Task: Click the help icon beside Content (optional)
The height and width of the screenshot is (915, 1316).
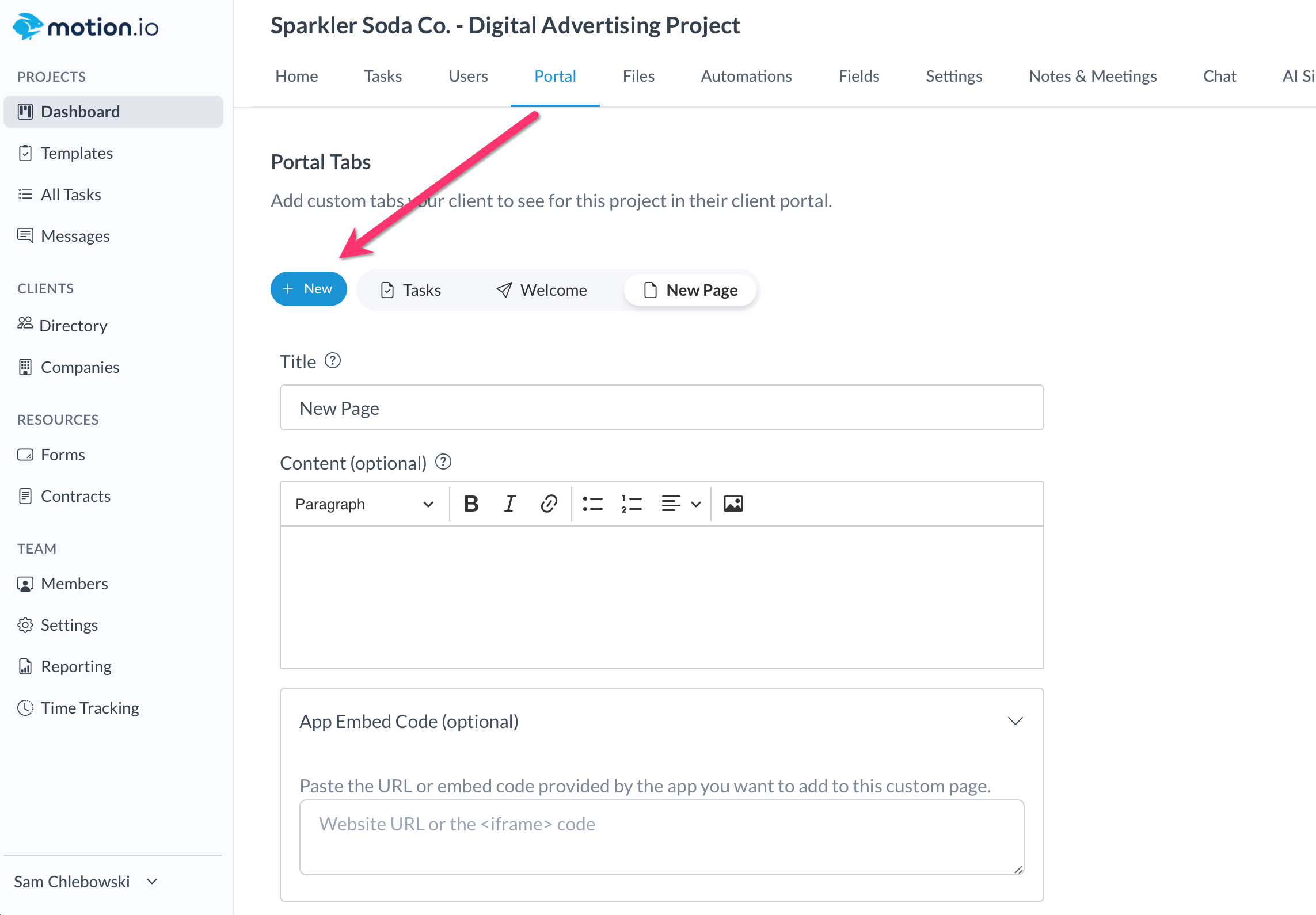Action: pyautogui.click(x=443, y=462)
